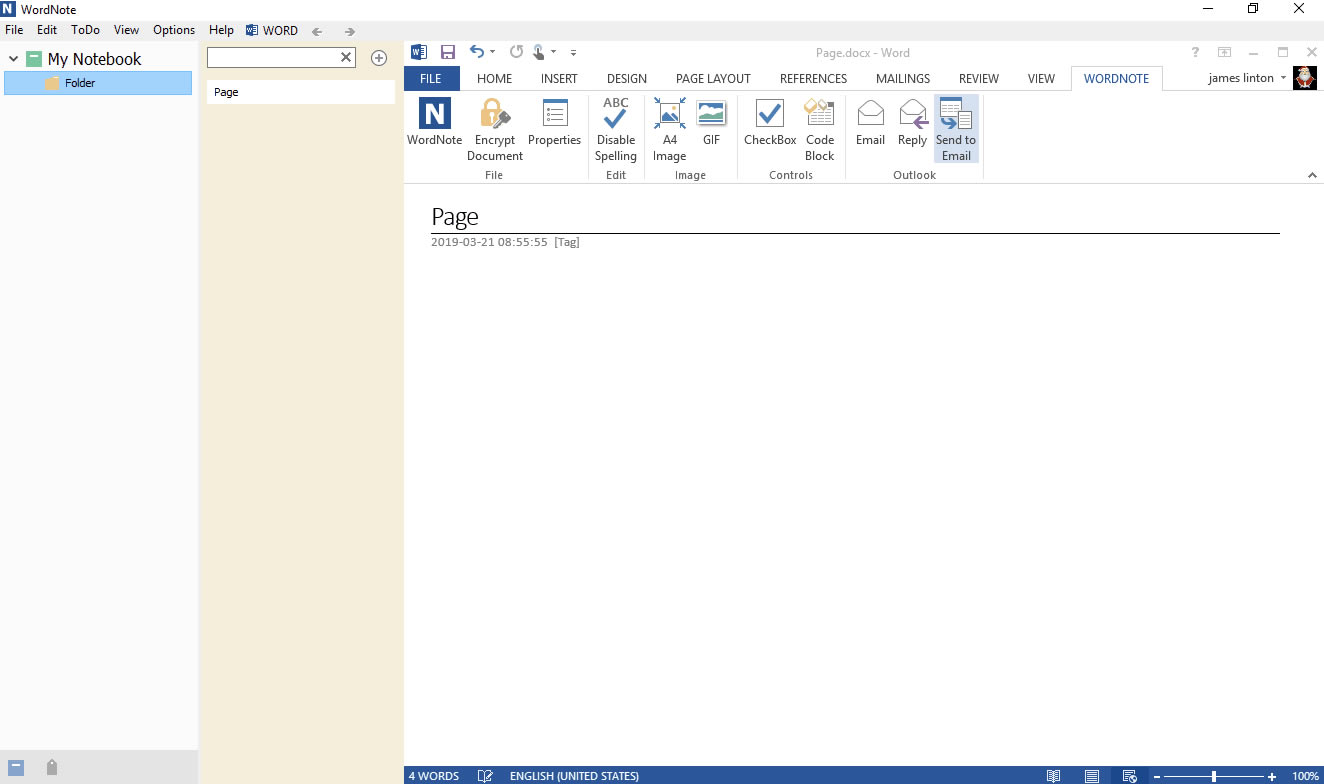Image resolution: width=1324 pixels, height=784 pixels.
Task: Open the Email tool in Outlook group
Action: 870,120
